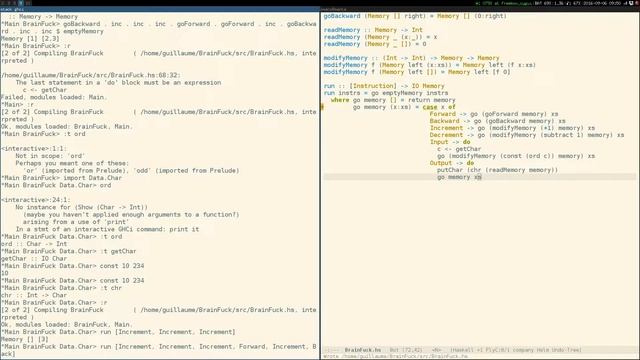Click the date and time in the top bar

(602, 3)
